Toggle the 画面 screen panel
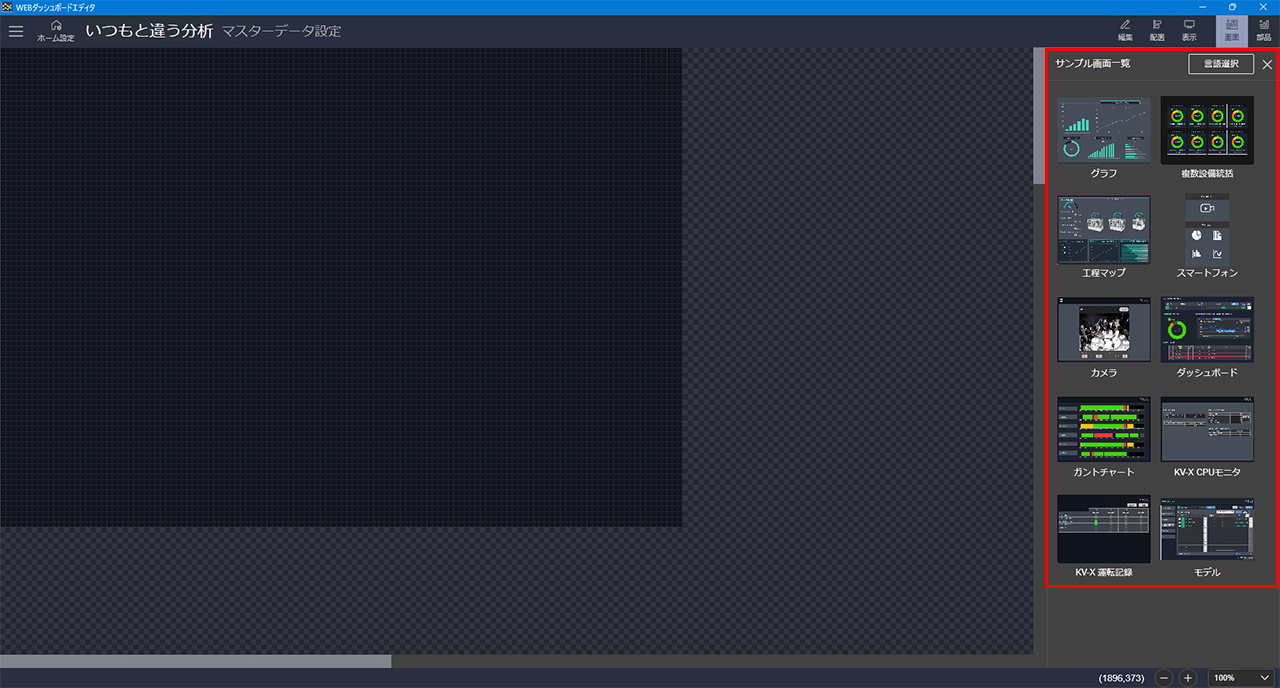 pyautogui.click(x=1232, y=30)
